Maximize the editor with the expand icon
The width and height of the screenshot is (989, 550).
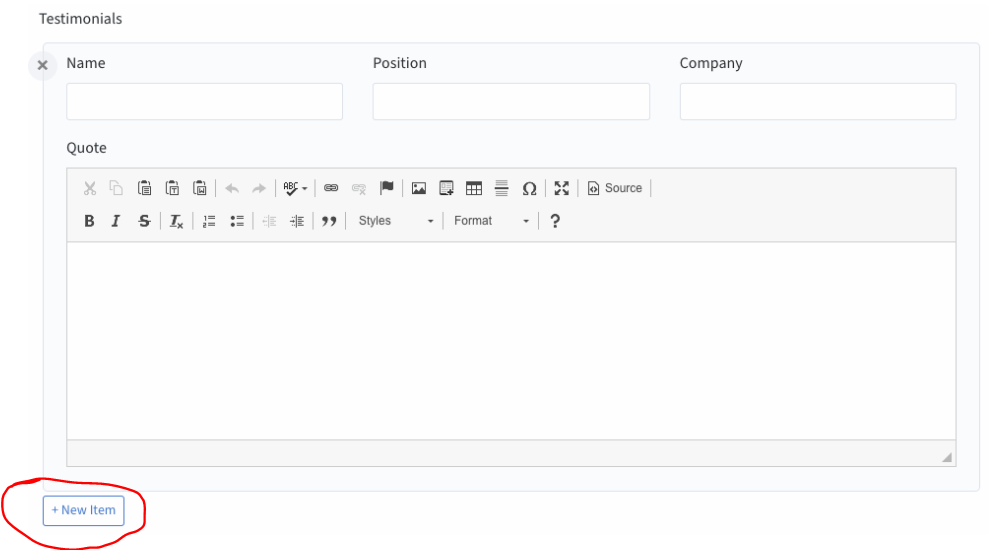pos(561,188)
